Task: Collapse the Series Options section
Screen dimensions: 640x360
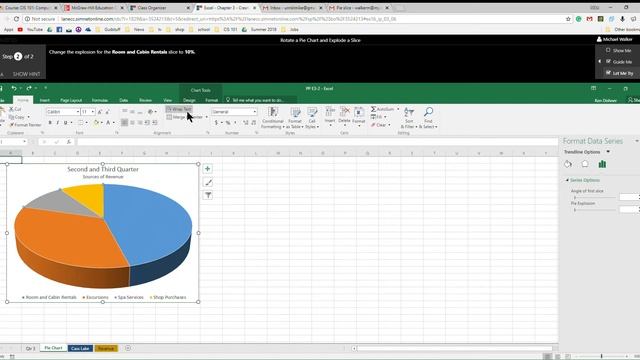Action: (567, 180)
